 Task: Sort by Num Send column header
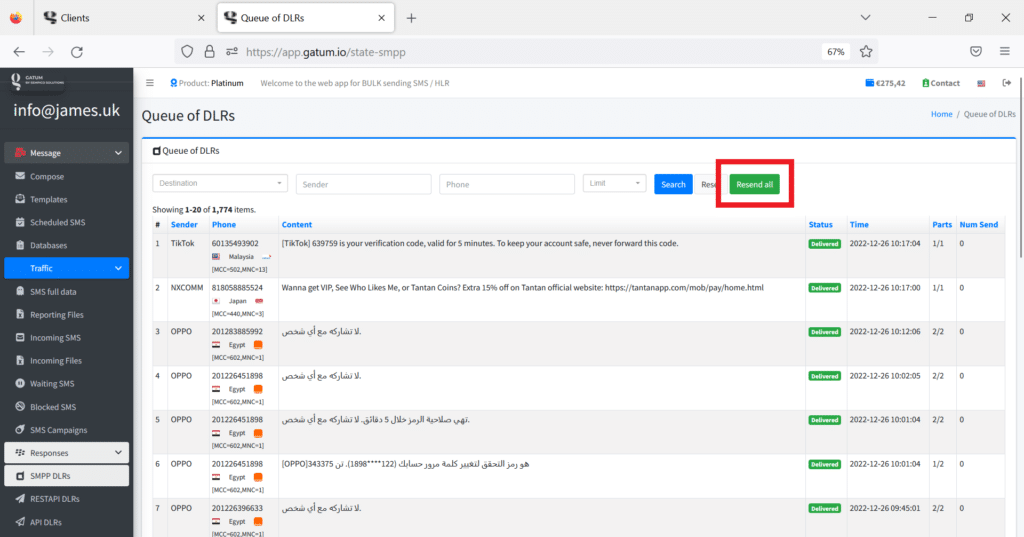pyautogui.click(x=978, y=224)
